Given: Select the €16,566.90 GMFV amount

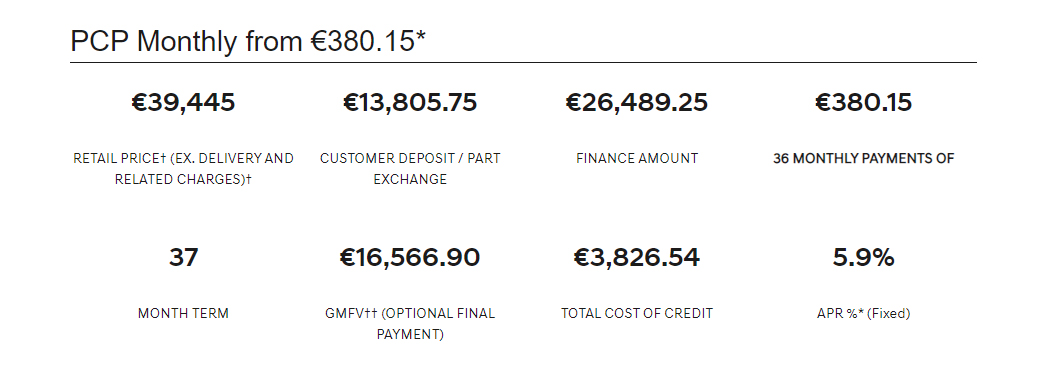Looking at the screenshot, I should [x=410, y=258].
